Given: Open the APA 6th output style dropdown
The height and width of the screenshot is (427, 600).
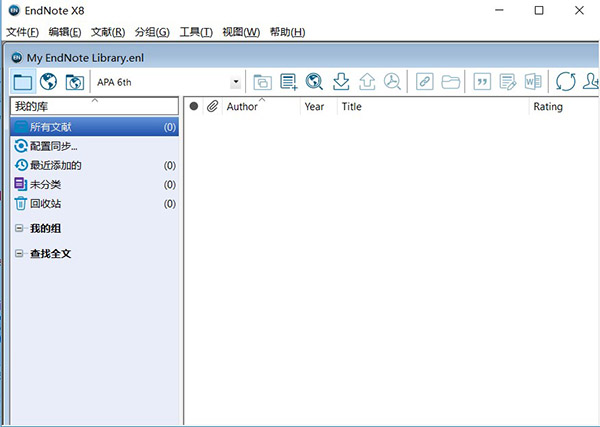Looking at the screenshot, I should (x=236, y=82).
